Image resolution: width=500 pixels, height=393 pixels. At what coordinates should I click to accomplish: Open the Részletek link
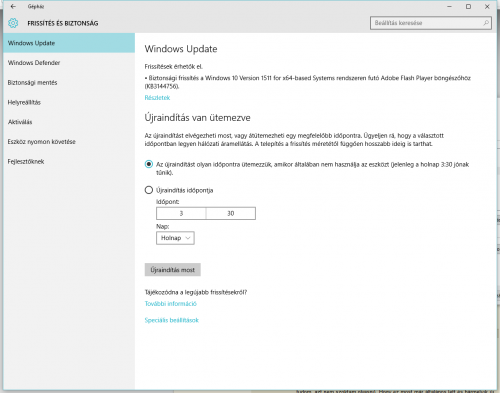point(157,98)
